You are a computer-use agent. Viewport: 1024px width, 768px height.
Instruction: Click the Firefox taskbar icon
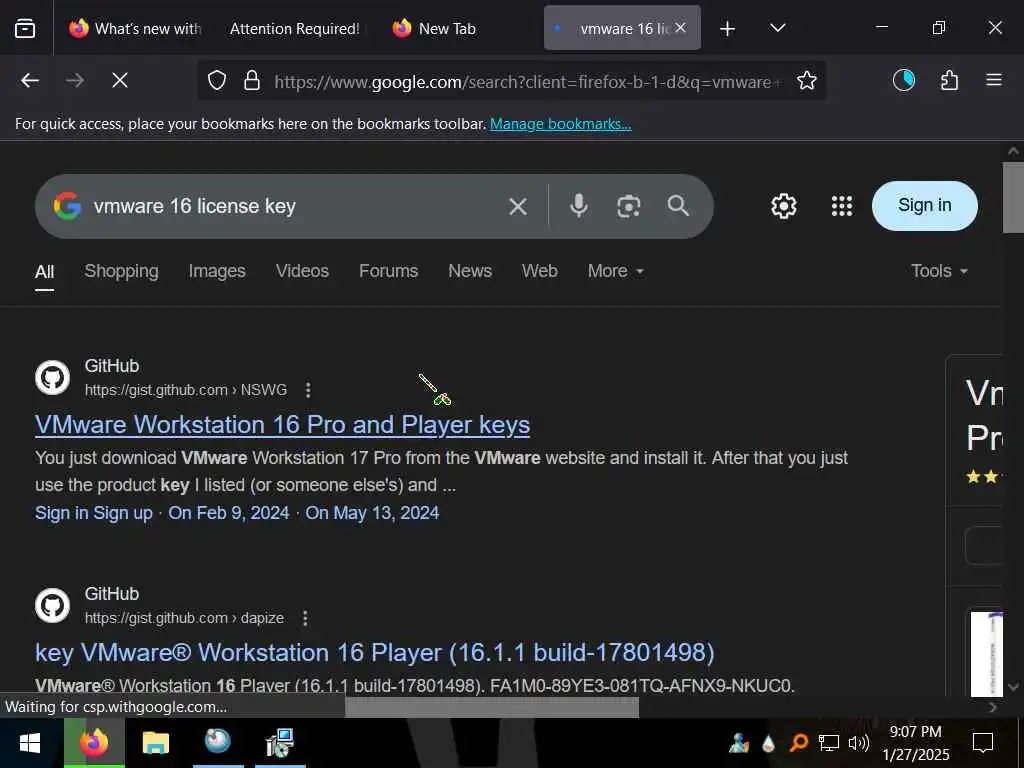pos(94,743)
